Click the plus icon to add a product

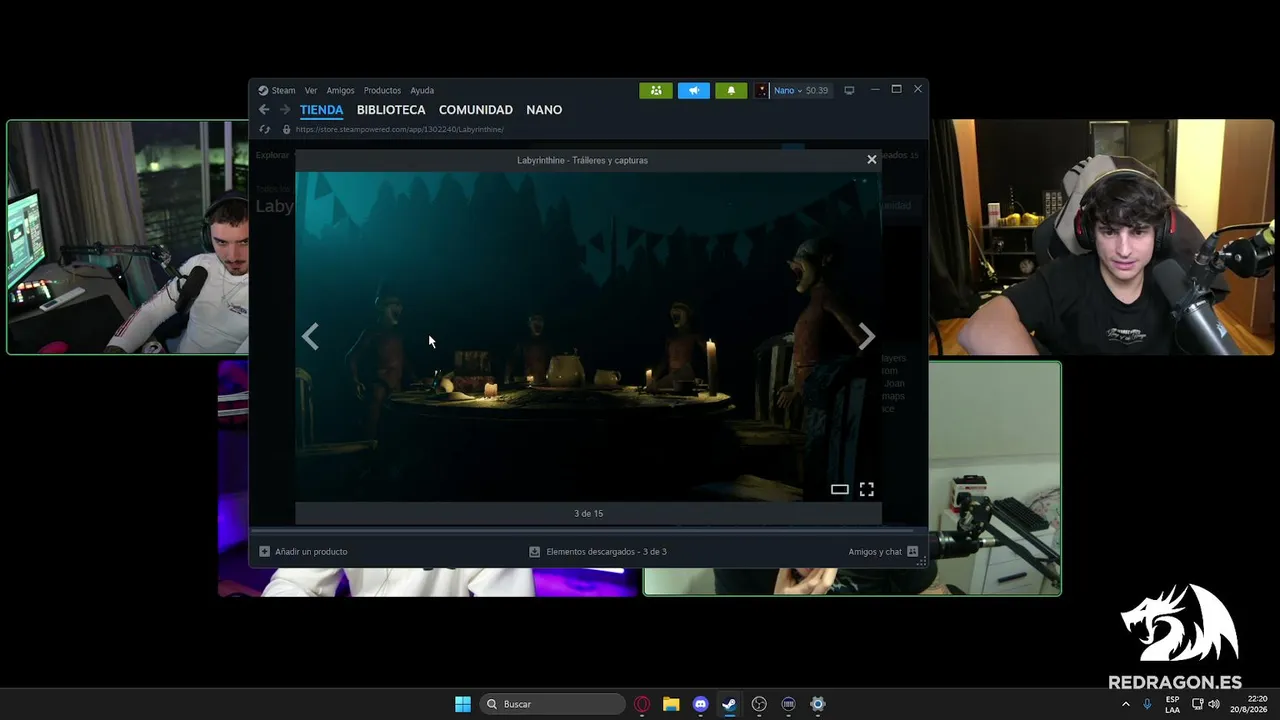point(264,551)
